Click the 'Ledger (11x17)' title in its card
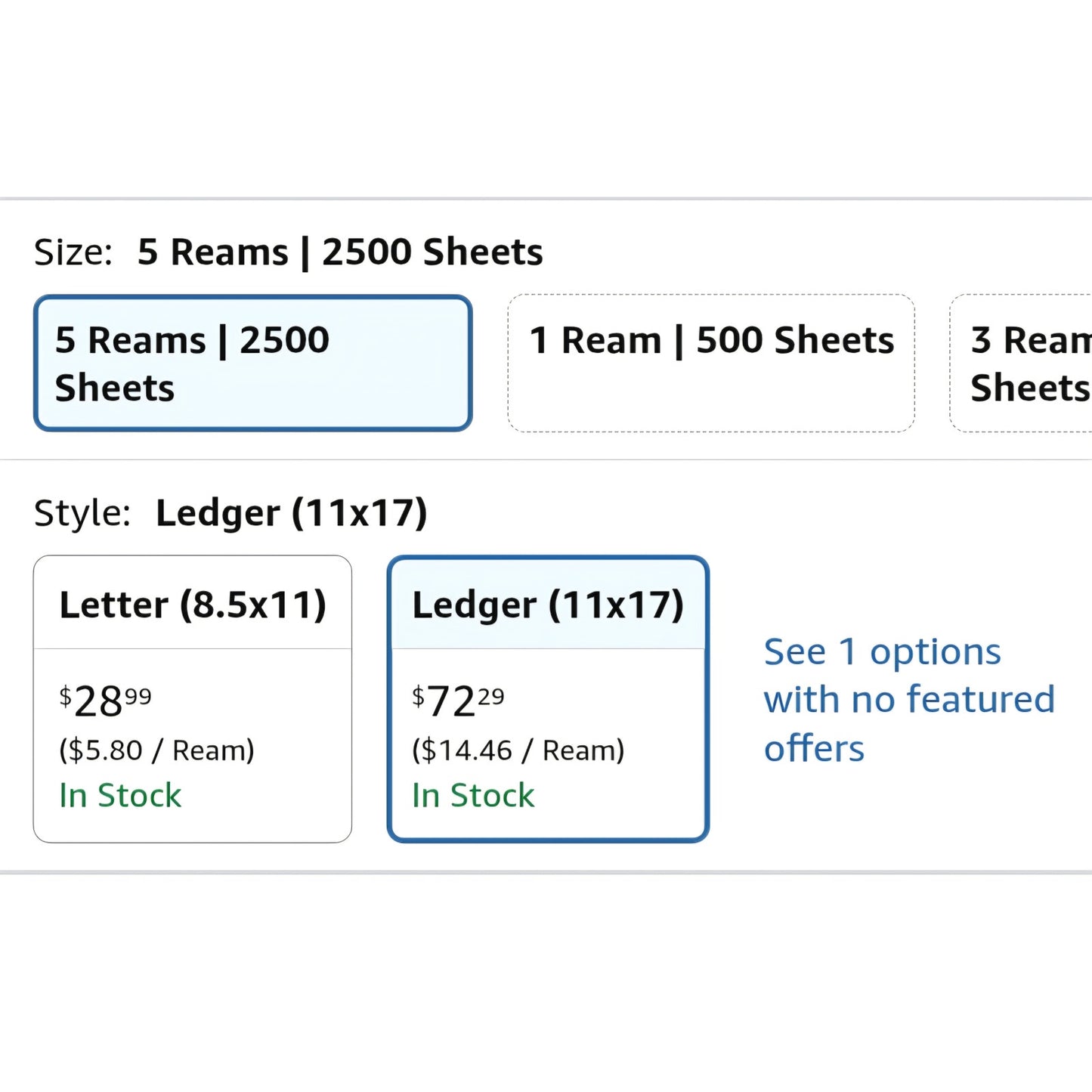1092x1092 pixels. 548,605
